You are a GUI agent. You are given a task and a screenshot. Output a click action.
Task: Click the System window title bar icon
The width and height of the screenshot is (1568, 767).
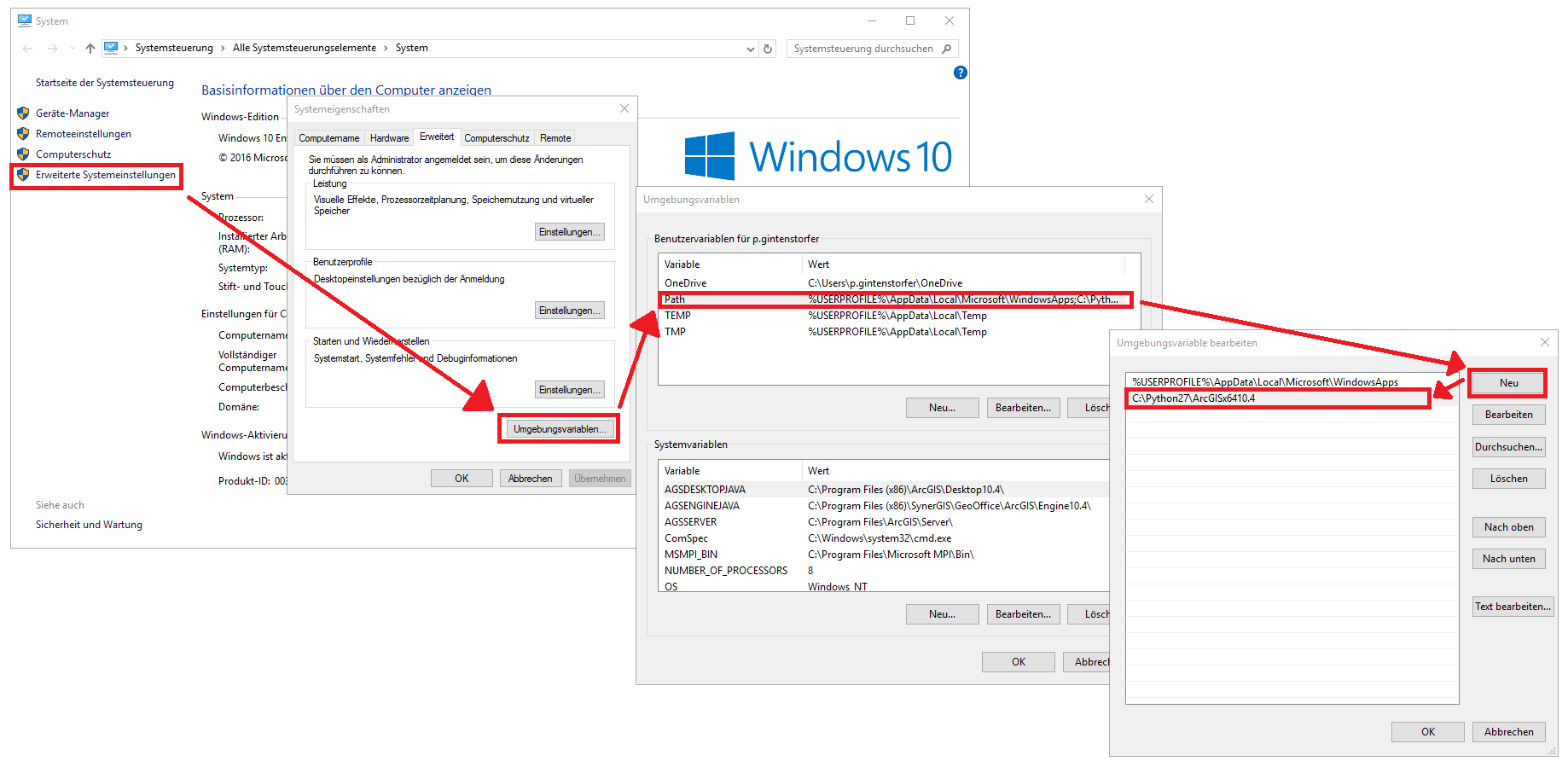tap(25, 20)
